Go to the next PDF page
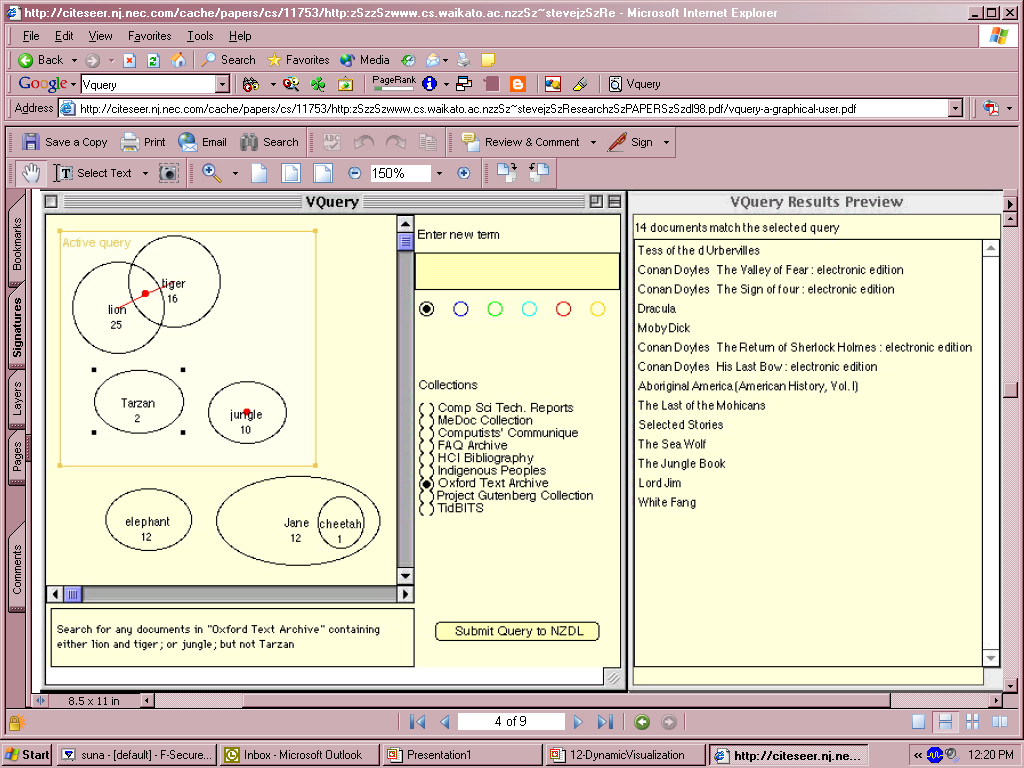 [578, 722]
